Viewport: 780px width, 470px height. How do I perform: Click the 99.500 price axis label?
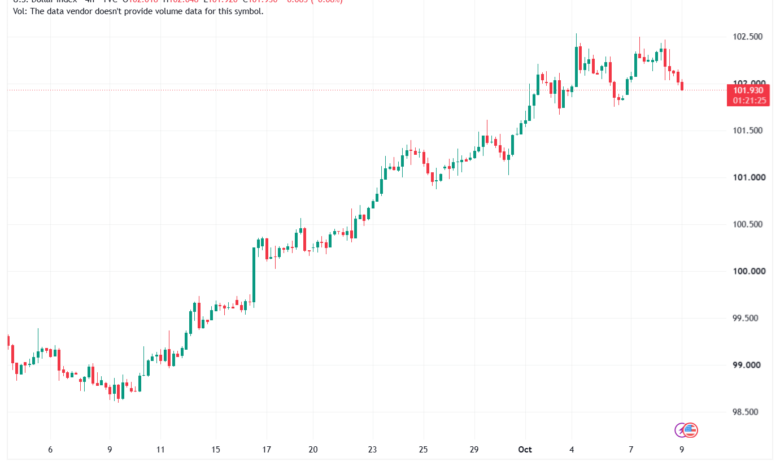(746, 318)
